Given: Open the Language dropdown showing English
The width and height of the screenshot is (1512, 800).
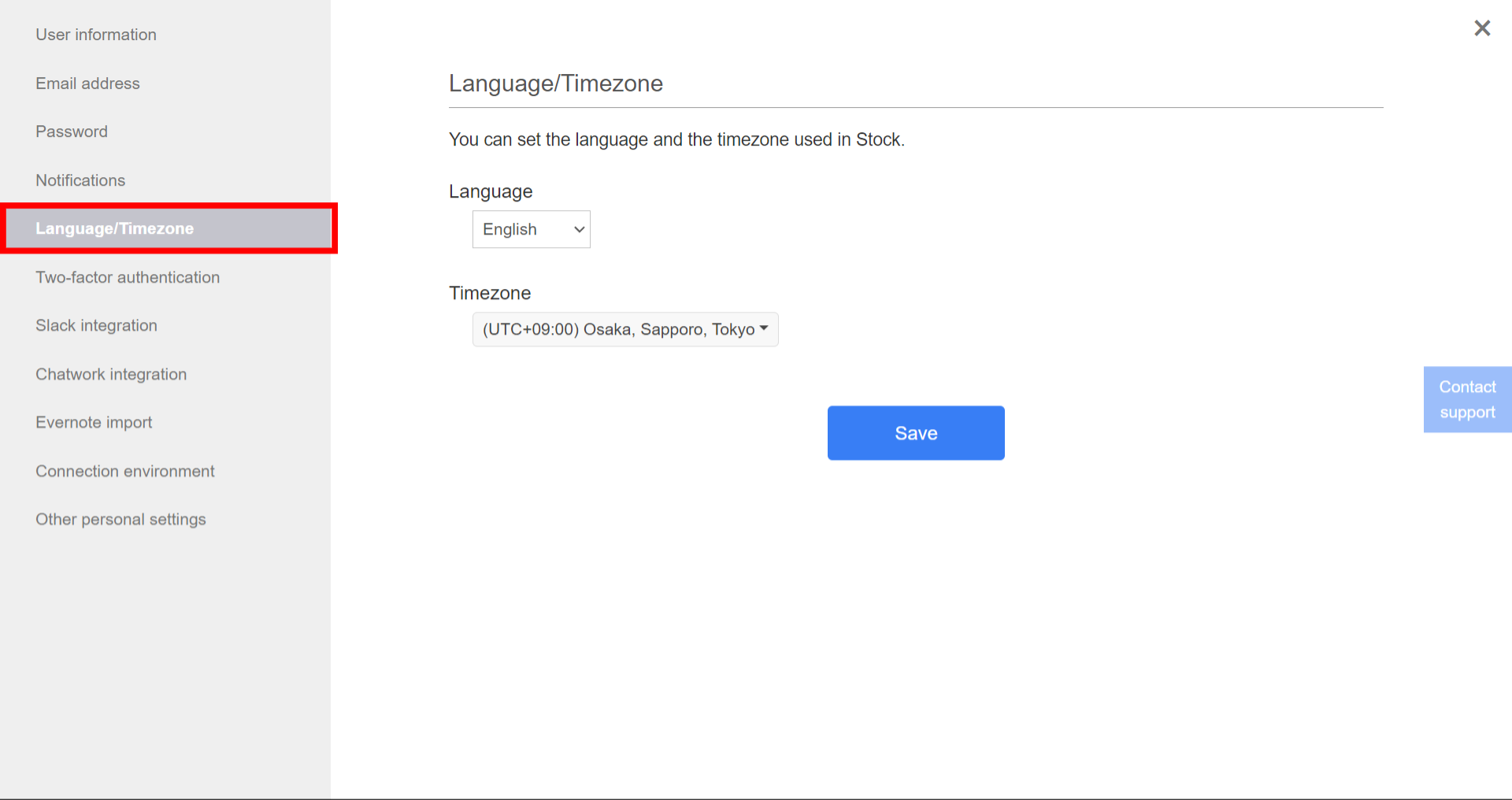Looking at the screenshot, I should click(531, 229).
